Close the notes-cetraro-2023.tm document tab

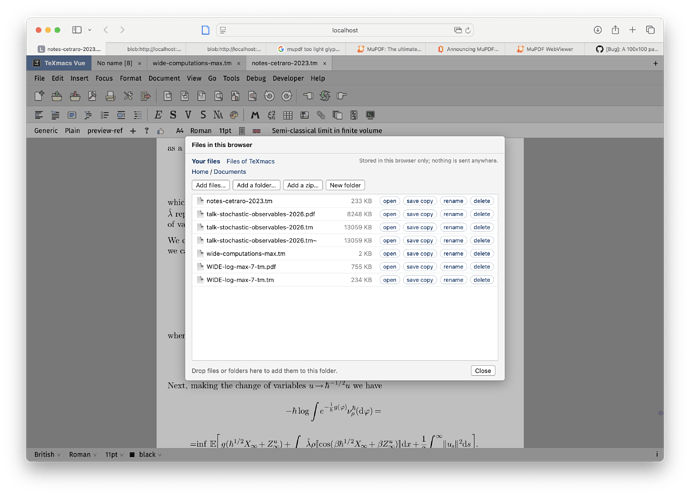325,63
